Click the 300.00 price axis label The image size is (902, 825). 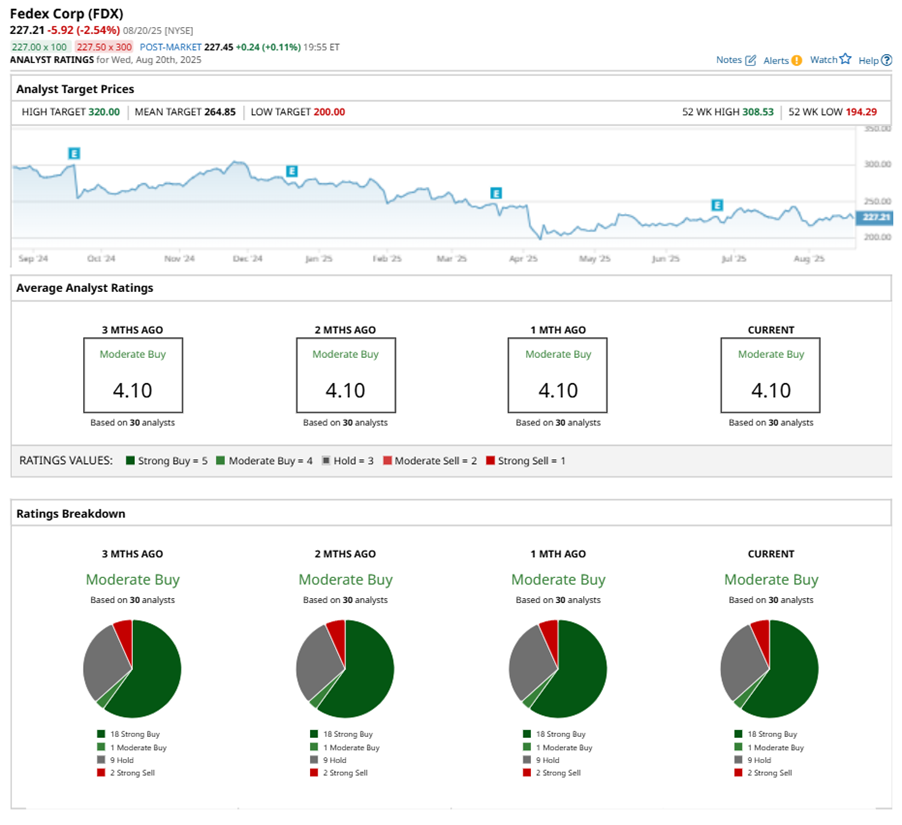(x=877, y=164)
